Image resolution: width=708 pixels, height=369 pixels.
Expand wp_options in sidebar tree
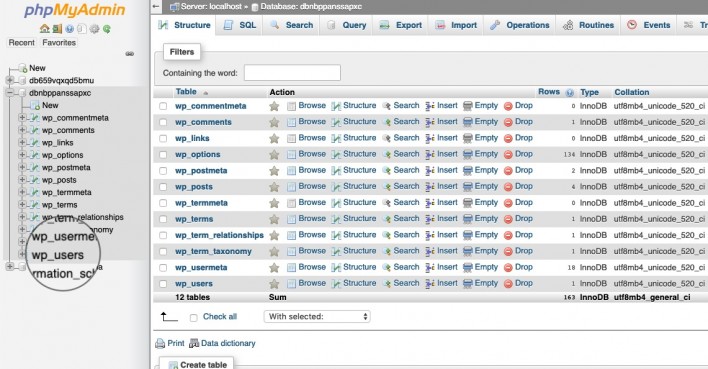pyautogui.click(x=22, y=155)
